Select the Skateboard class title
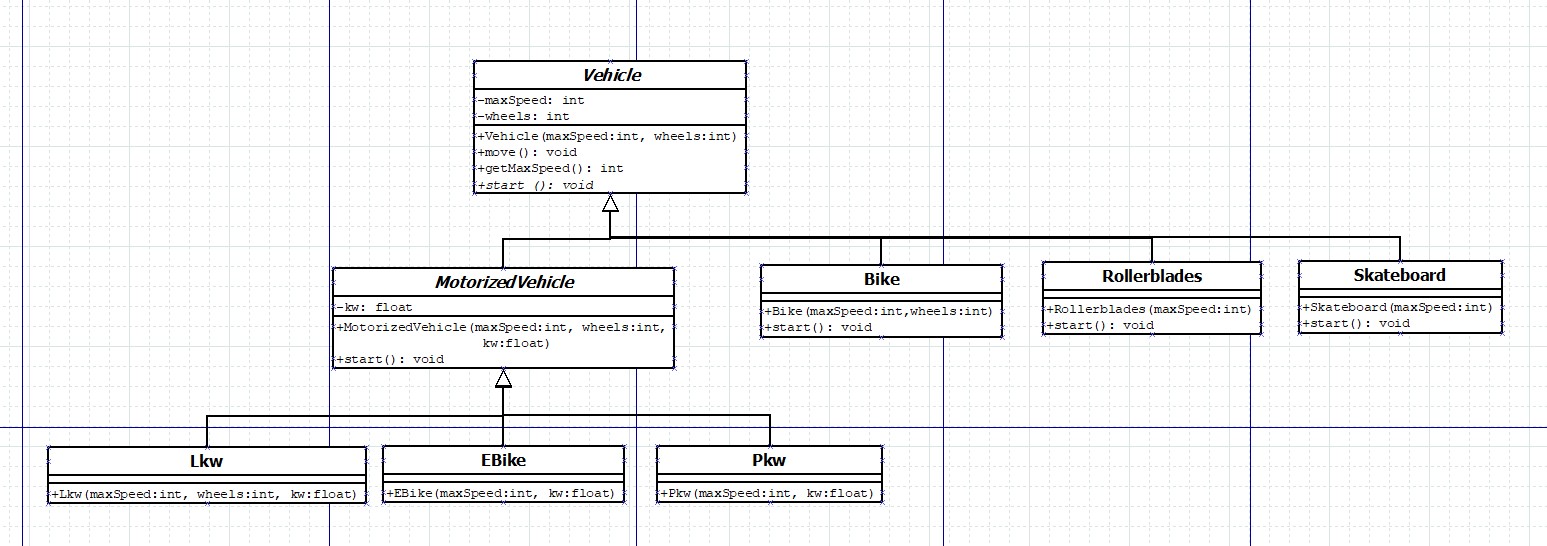 (1399, 275)
